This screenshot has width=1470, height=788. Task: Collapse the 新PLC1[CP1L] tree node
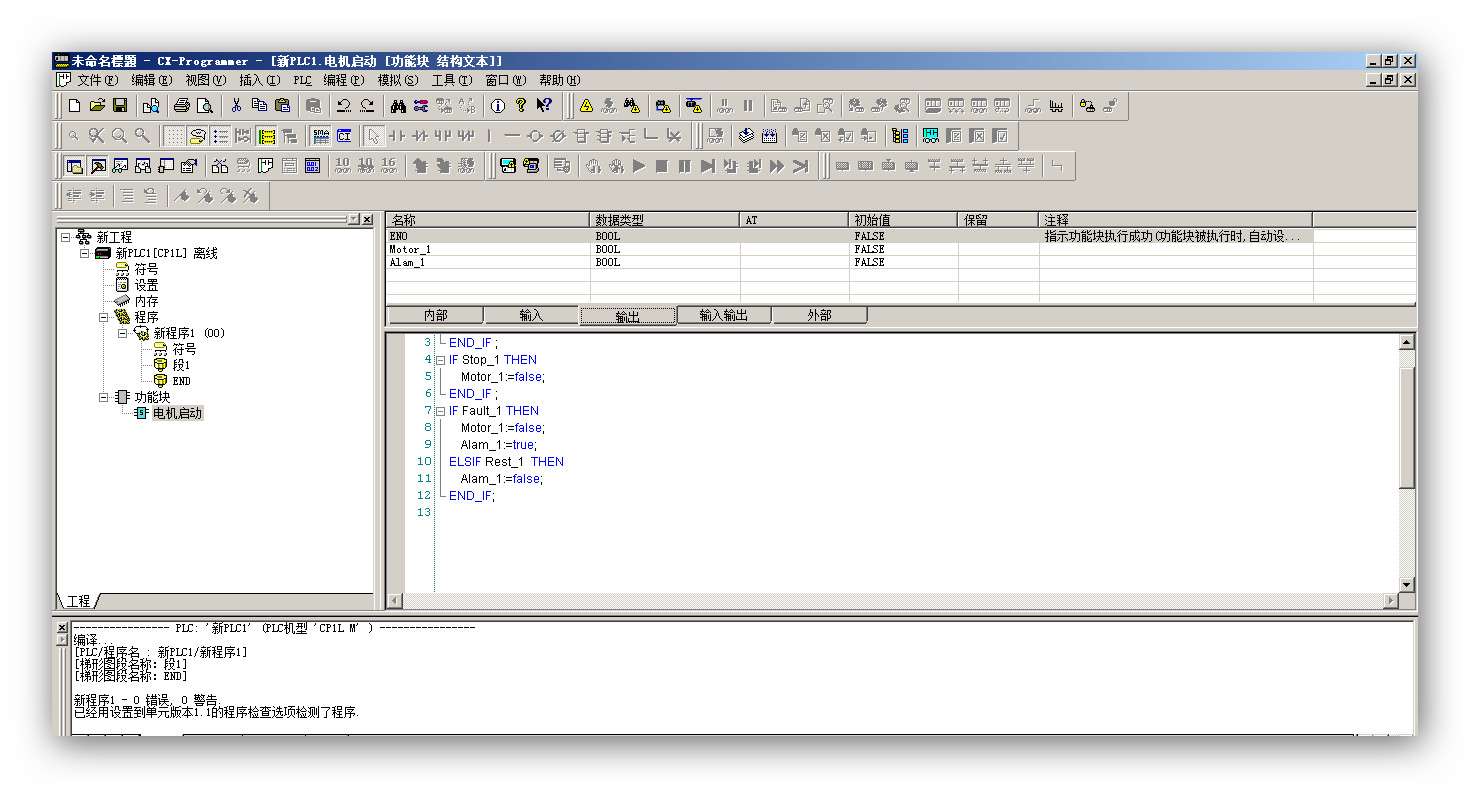85,254
